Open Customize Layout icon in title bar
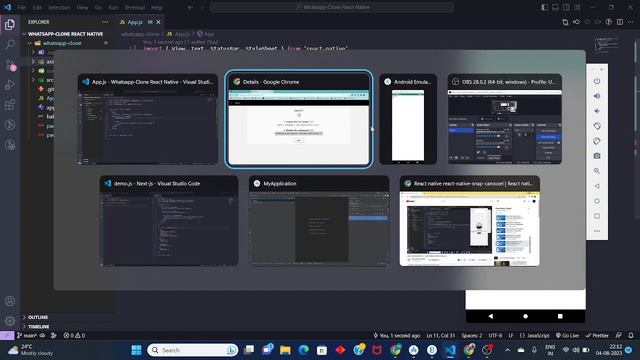The image size is (640, 360). [x=577, y=7]
